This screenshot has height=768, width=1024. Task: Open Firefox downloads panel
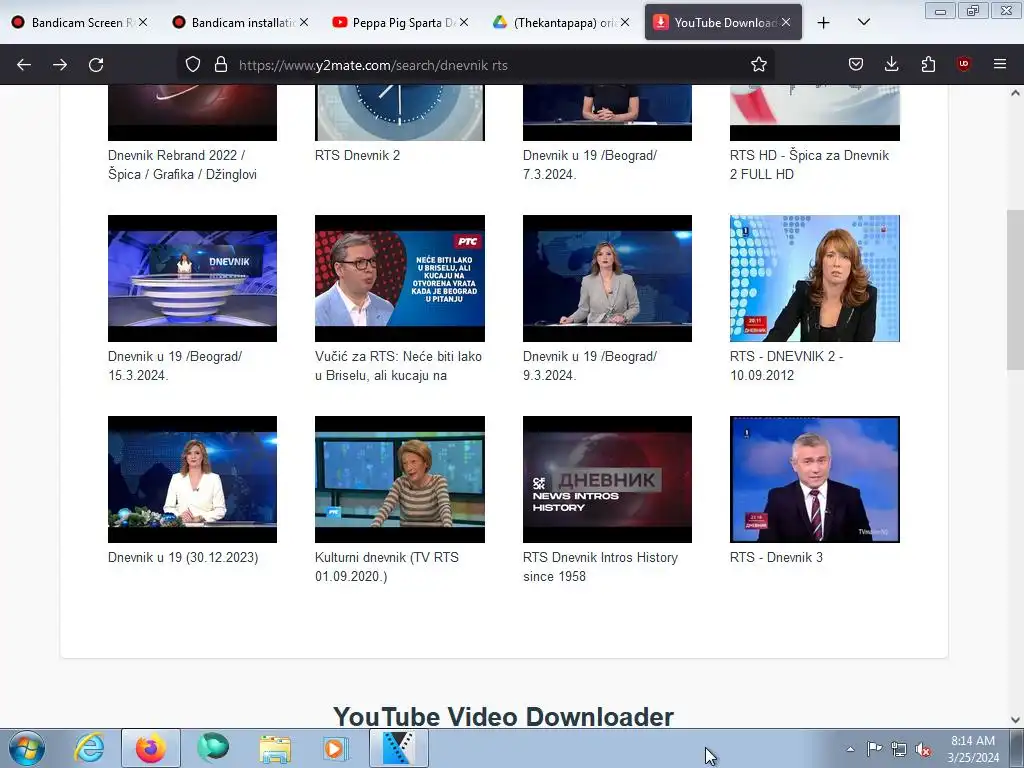(891, 65)
